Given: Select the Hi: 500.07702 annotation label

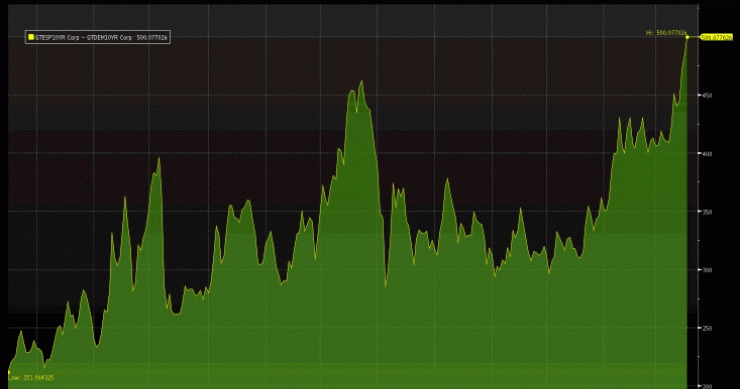Looking at the screenshot, I should click(x=666, y=33).
